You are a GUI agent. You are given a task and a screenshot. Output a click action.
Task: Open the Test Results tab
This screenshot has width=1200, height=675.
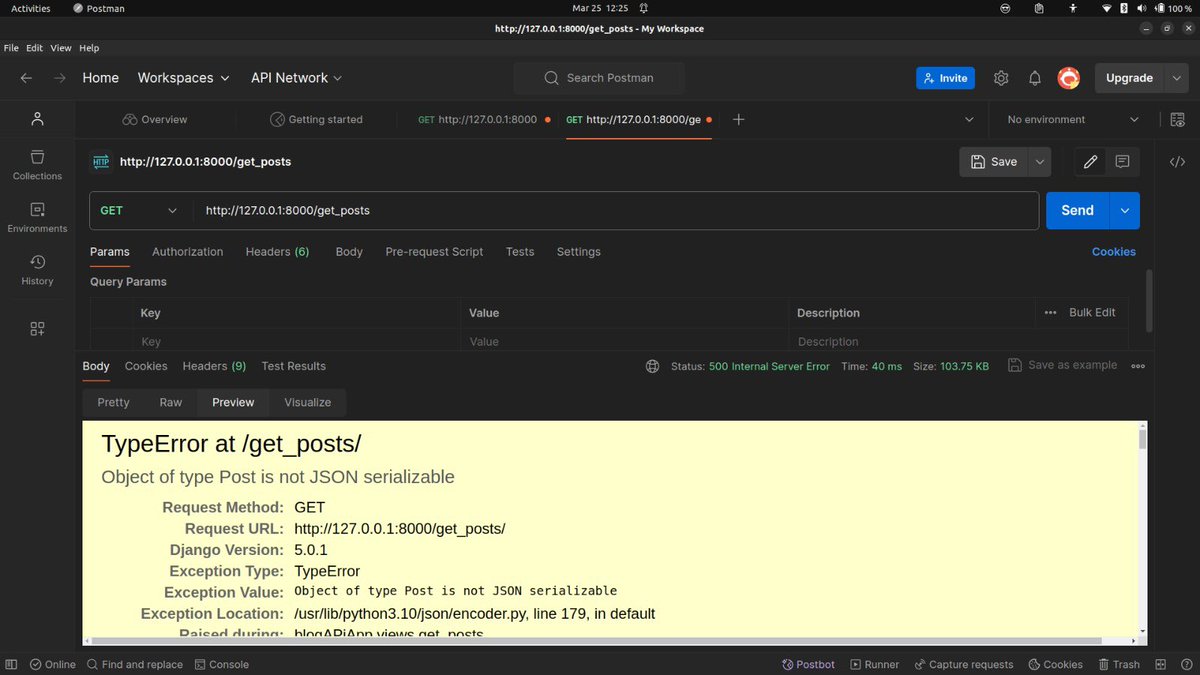pyautogui.click(x=294, y=366)
